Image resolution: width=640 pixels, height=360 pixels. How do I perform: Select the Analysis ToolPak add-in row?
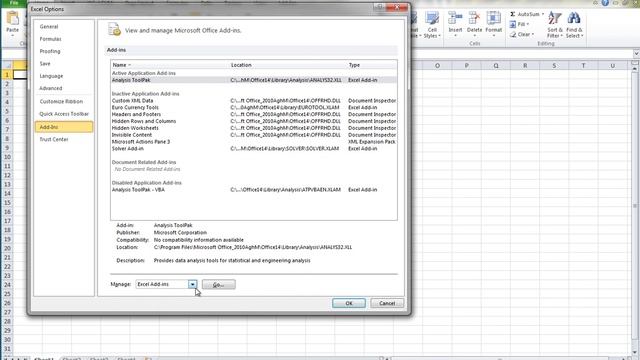point(253,80)
